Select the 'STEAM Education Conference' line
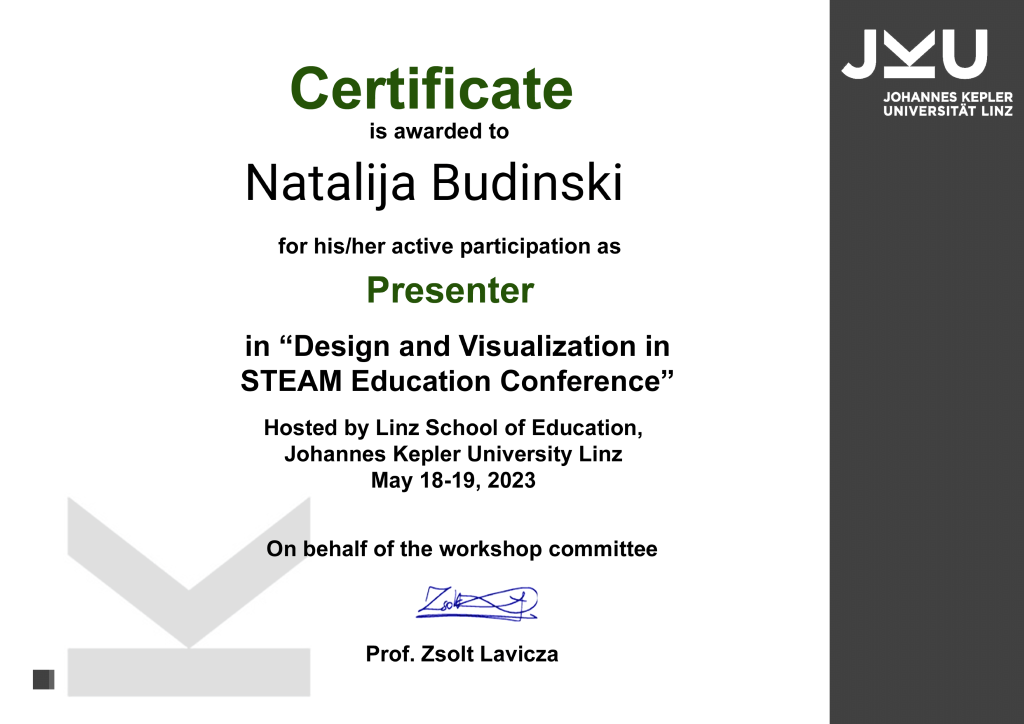The image size is (1024, 724). [x=457, y=381]
